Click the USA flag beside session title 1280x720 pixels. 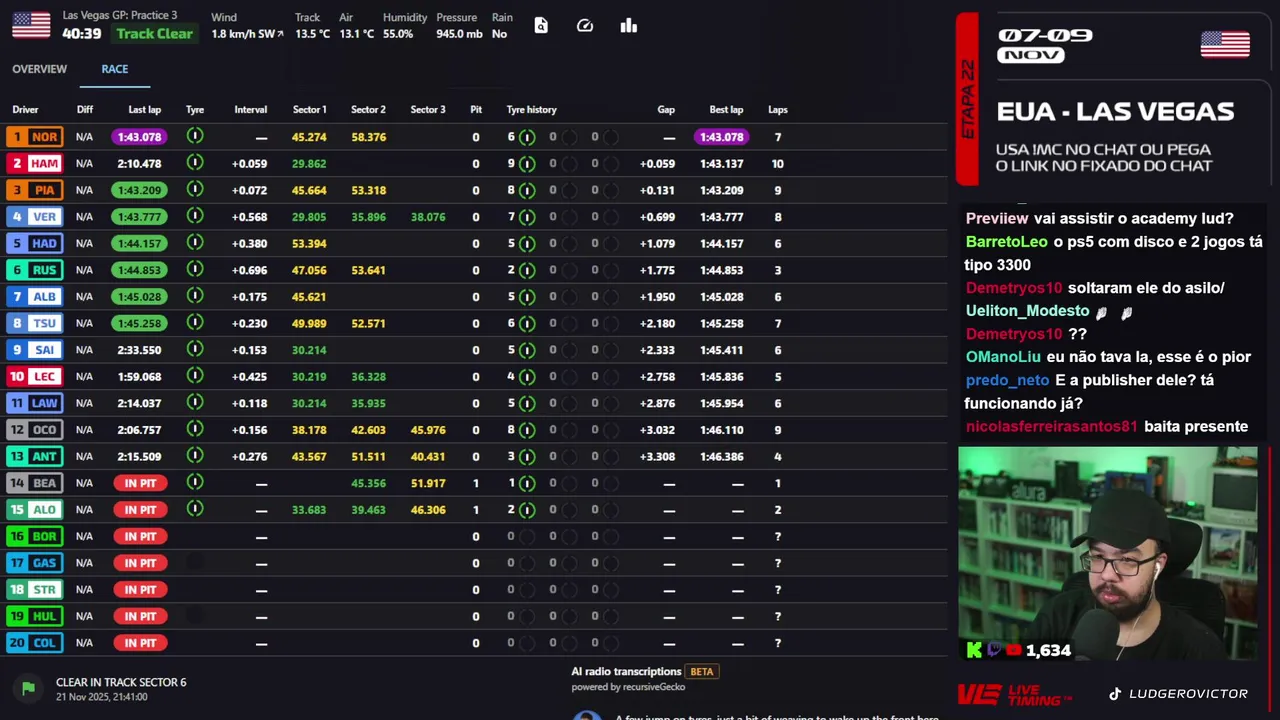coord(31,25)
